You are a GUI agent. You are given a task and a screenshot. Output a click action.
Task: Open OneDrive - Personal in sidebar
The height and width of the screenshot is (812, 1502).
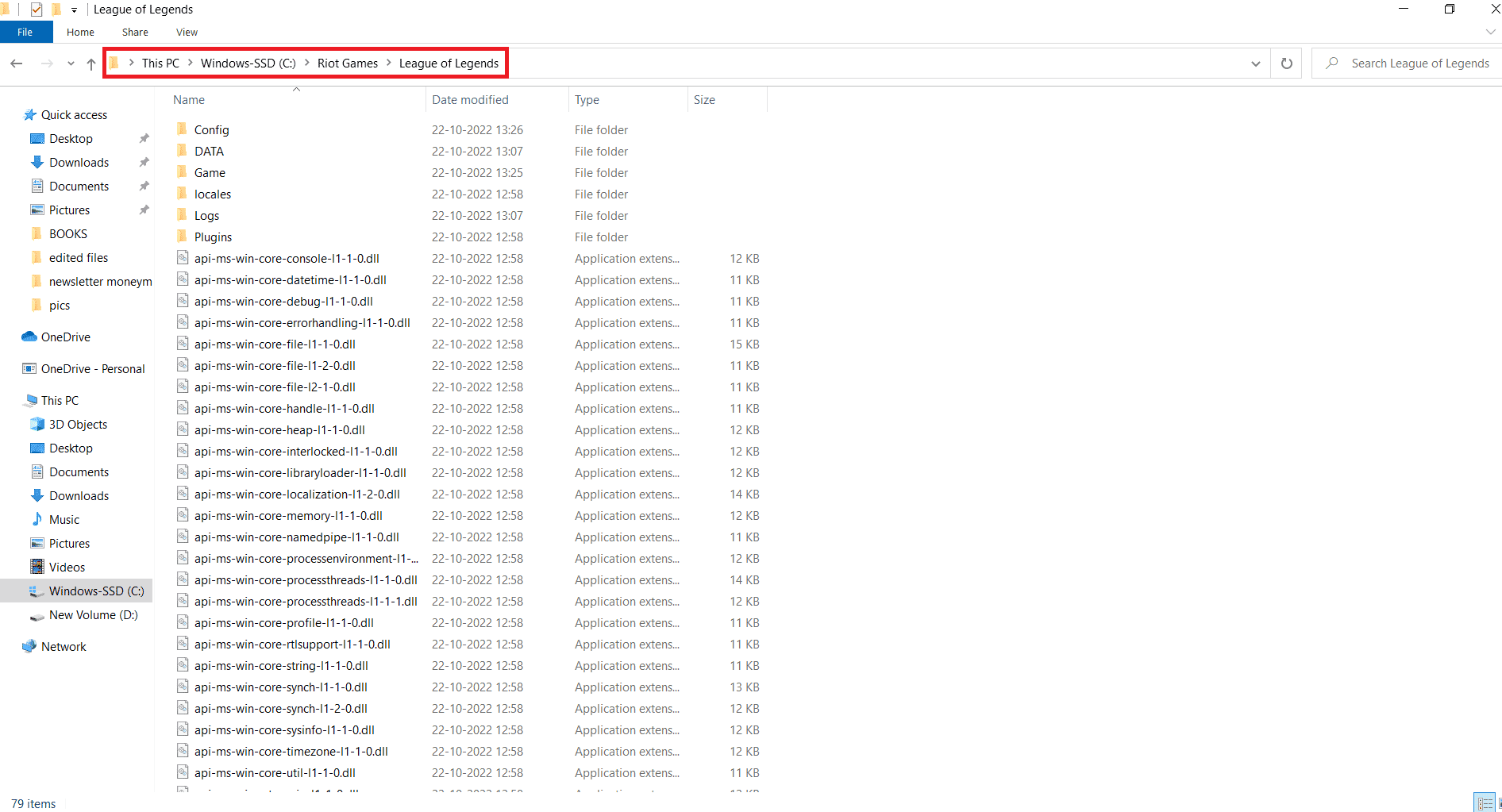pyautogui.click(x=93, y=369)
